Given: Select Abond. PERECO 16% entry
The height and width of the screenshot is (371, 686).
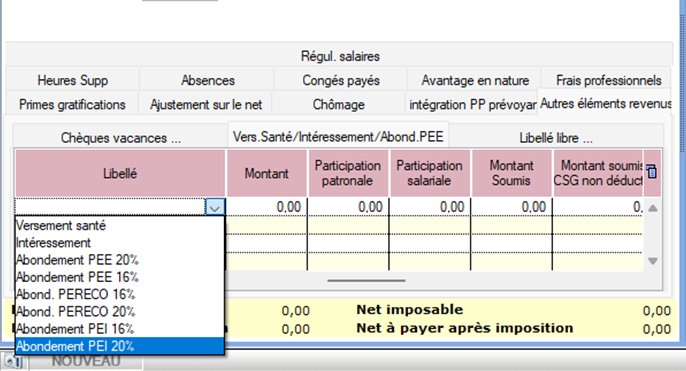Looking at the screenshot, I should click(x=120, y=294).
